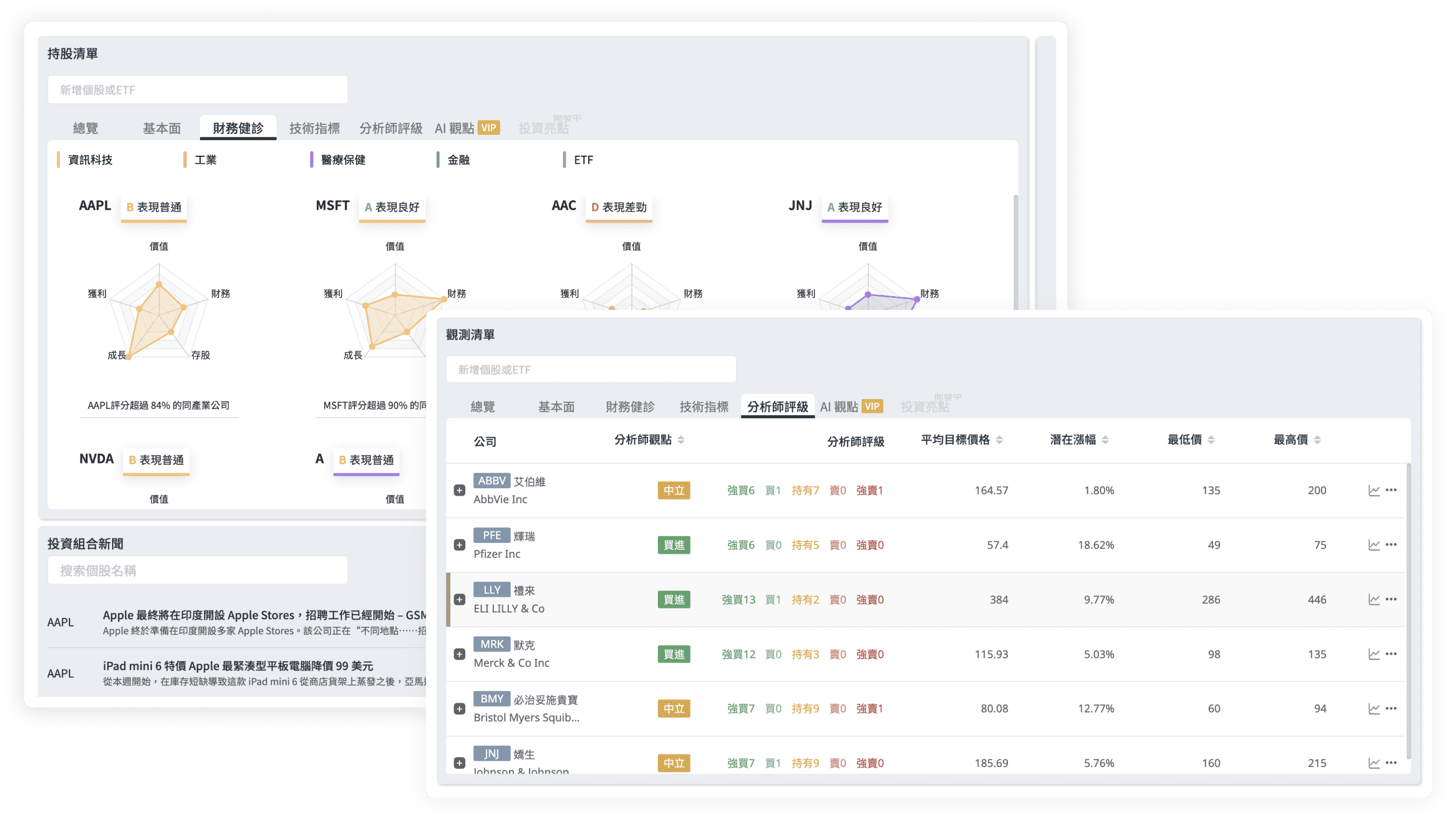Open the three-dot menu for PFE
1456x824 pixels.
[x=1391, y=545]
